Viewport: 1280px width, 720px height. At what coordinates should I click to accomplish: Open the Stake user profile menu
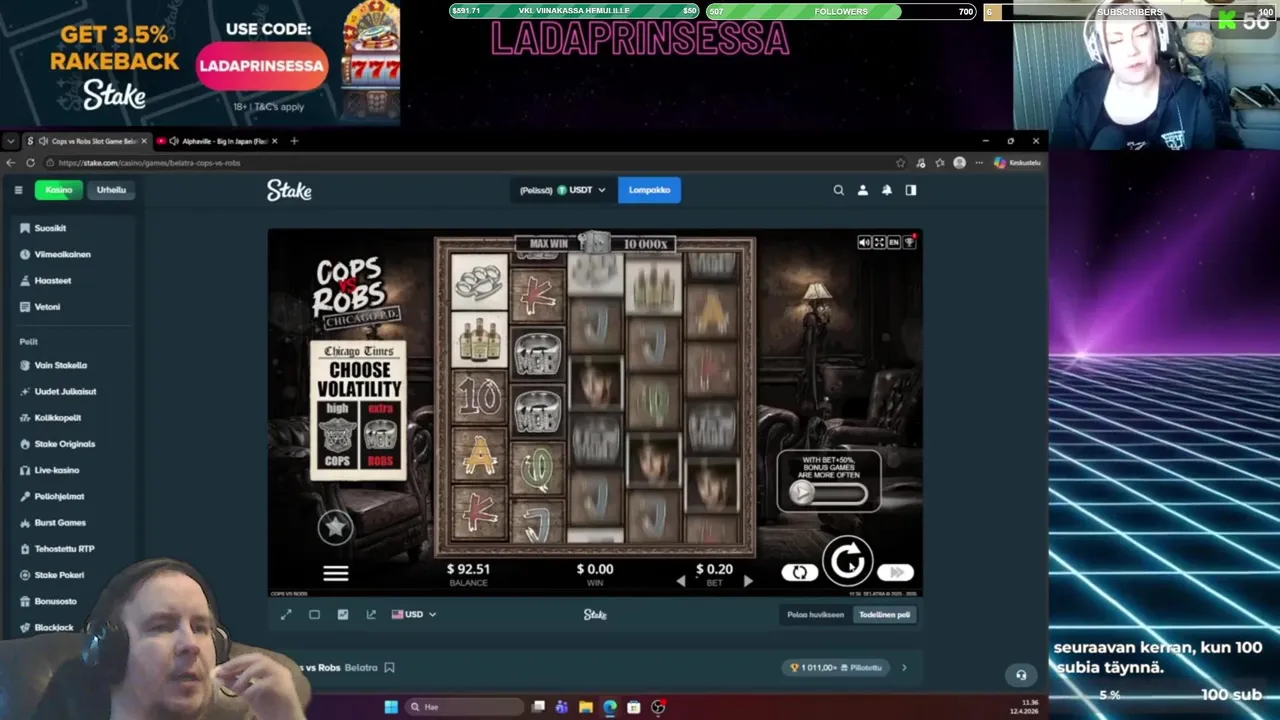coord(863,190)
